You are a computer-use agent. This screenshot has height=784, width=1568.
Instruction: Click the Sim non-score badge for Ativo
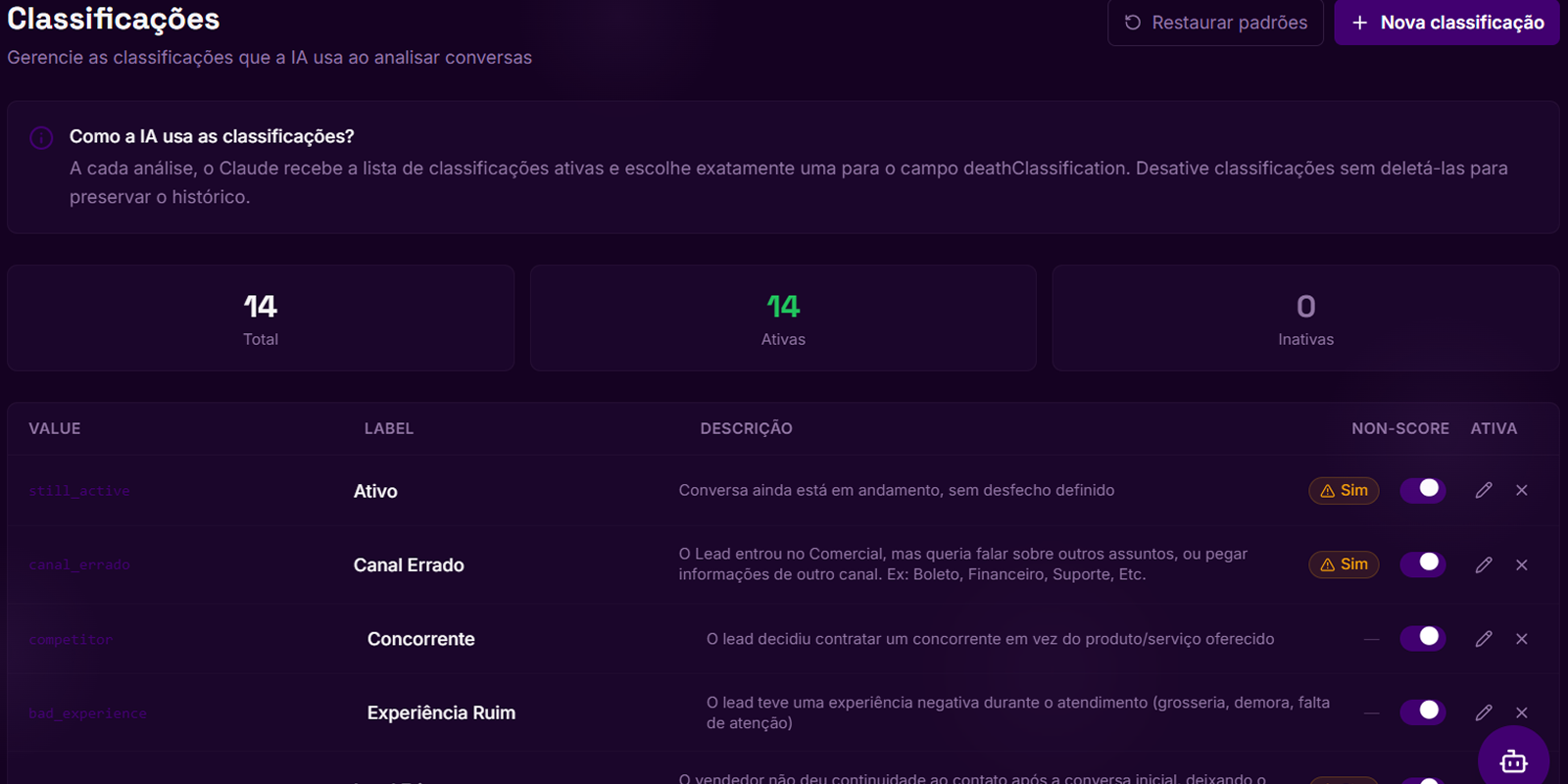1344,490
